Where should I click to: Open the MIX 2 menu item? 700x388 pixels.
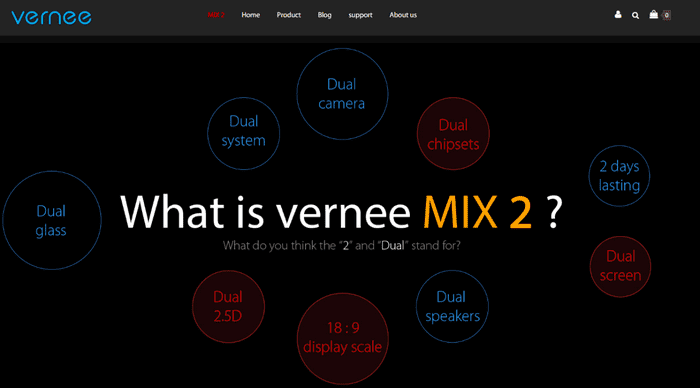(x=216, y=15)
